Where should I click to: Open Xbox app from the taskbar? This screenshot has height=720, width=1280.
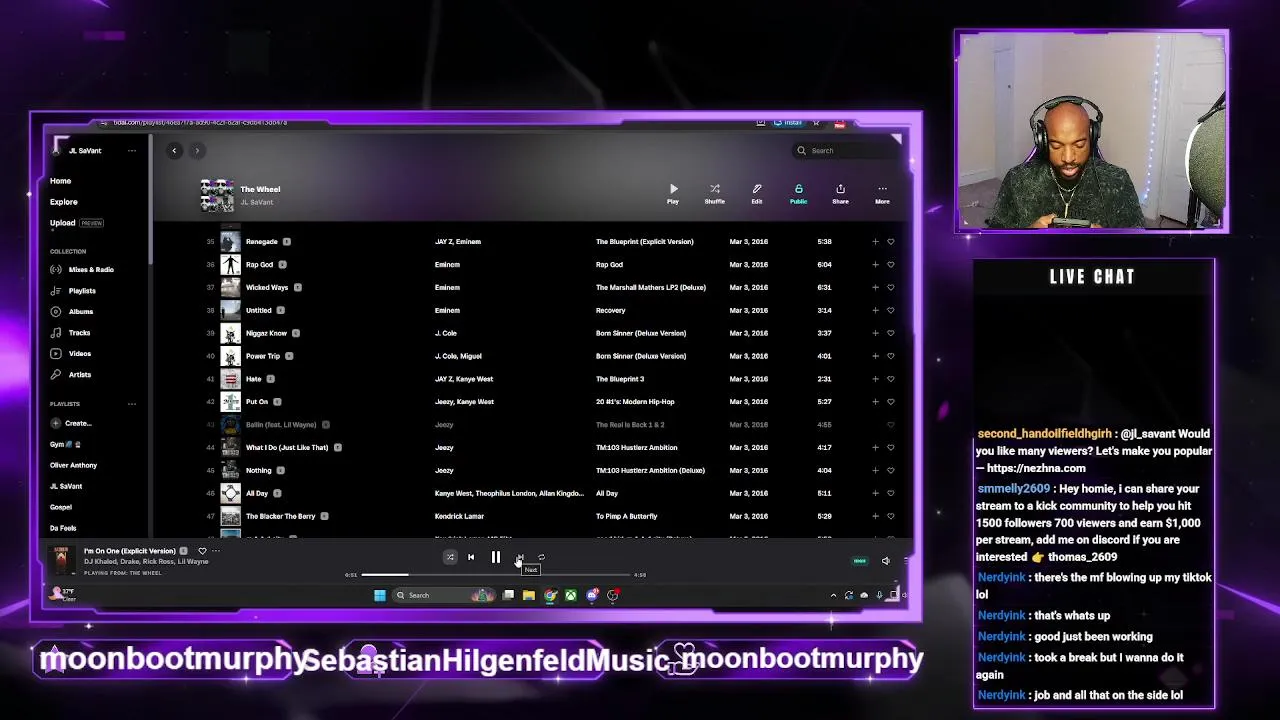571,595
